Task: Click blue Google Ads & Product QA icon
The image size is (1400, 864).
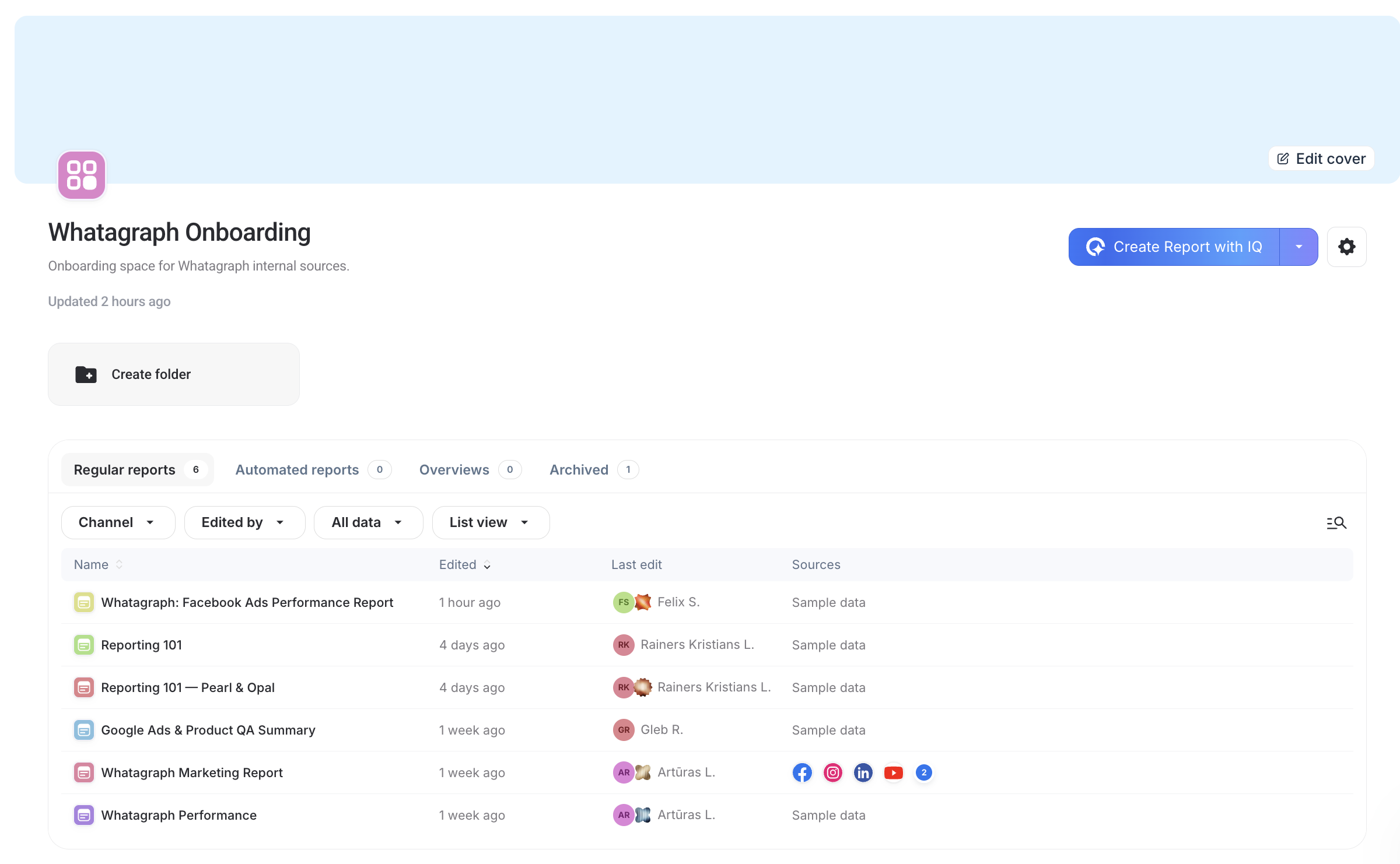Action: (84, 730)
